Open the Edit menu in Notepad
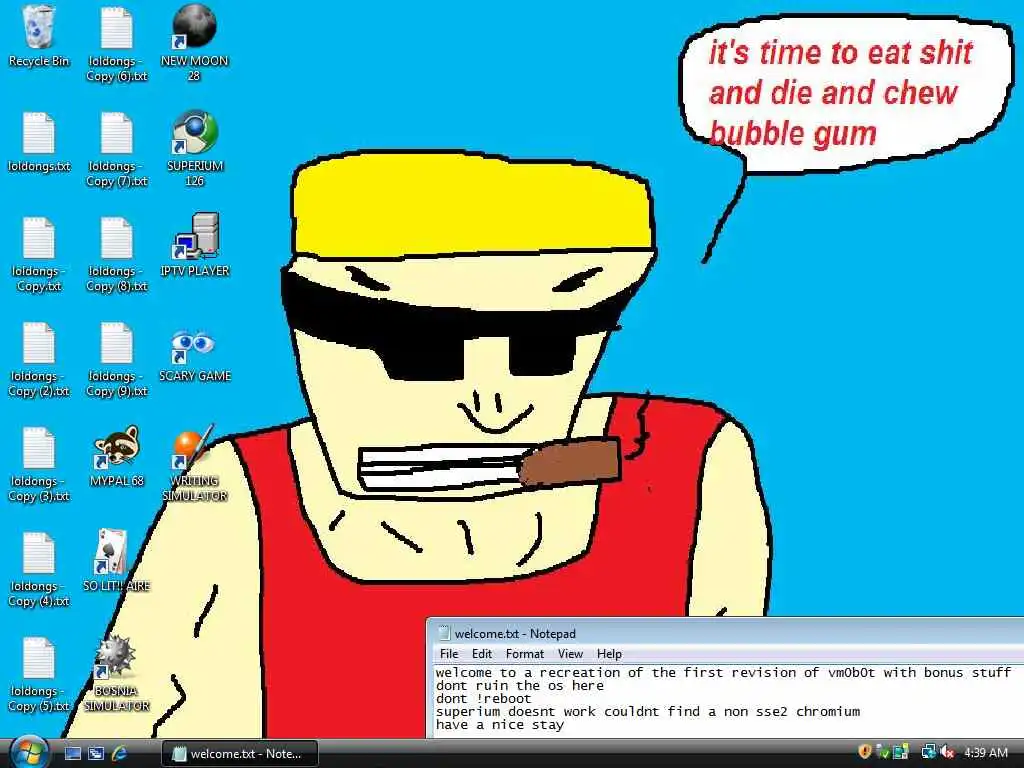 tap(482, 654)
